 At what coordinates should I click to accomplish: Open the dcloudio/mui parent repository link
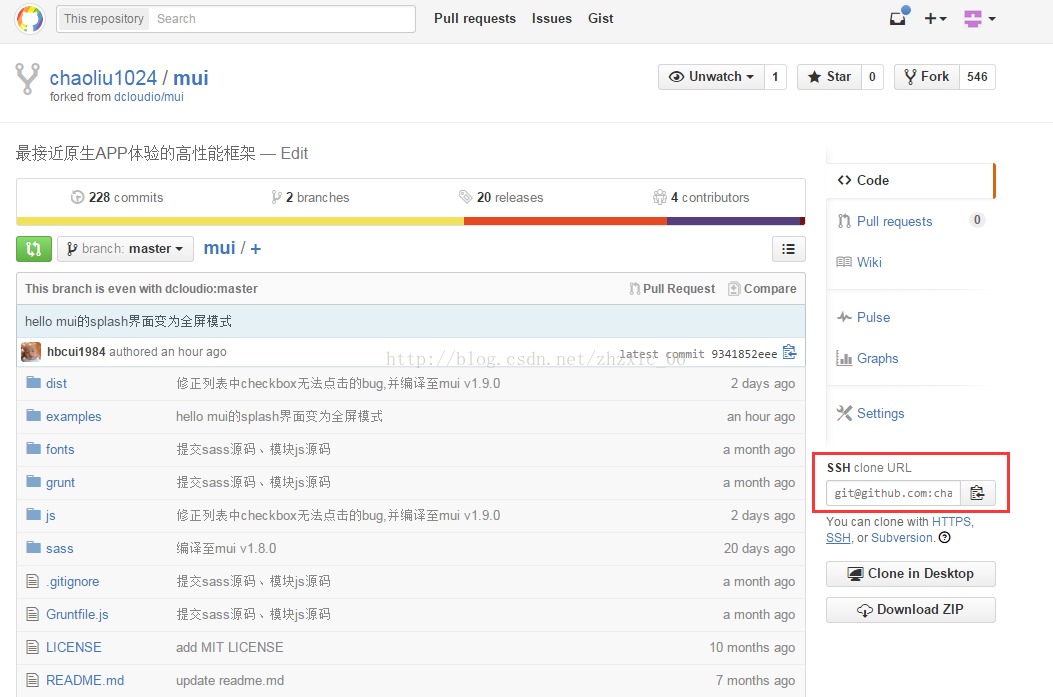click(x=148, y=97)
